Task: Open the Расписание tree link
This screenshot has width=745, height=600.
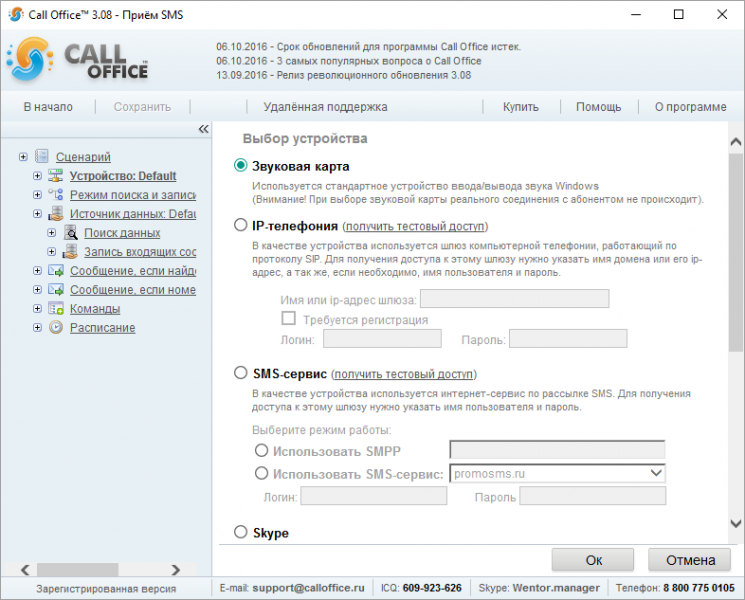Action: [x=103, y=328]
